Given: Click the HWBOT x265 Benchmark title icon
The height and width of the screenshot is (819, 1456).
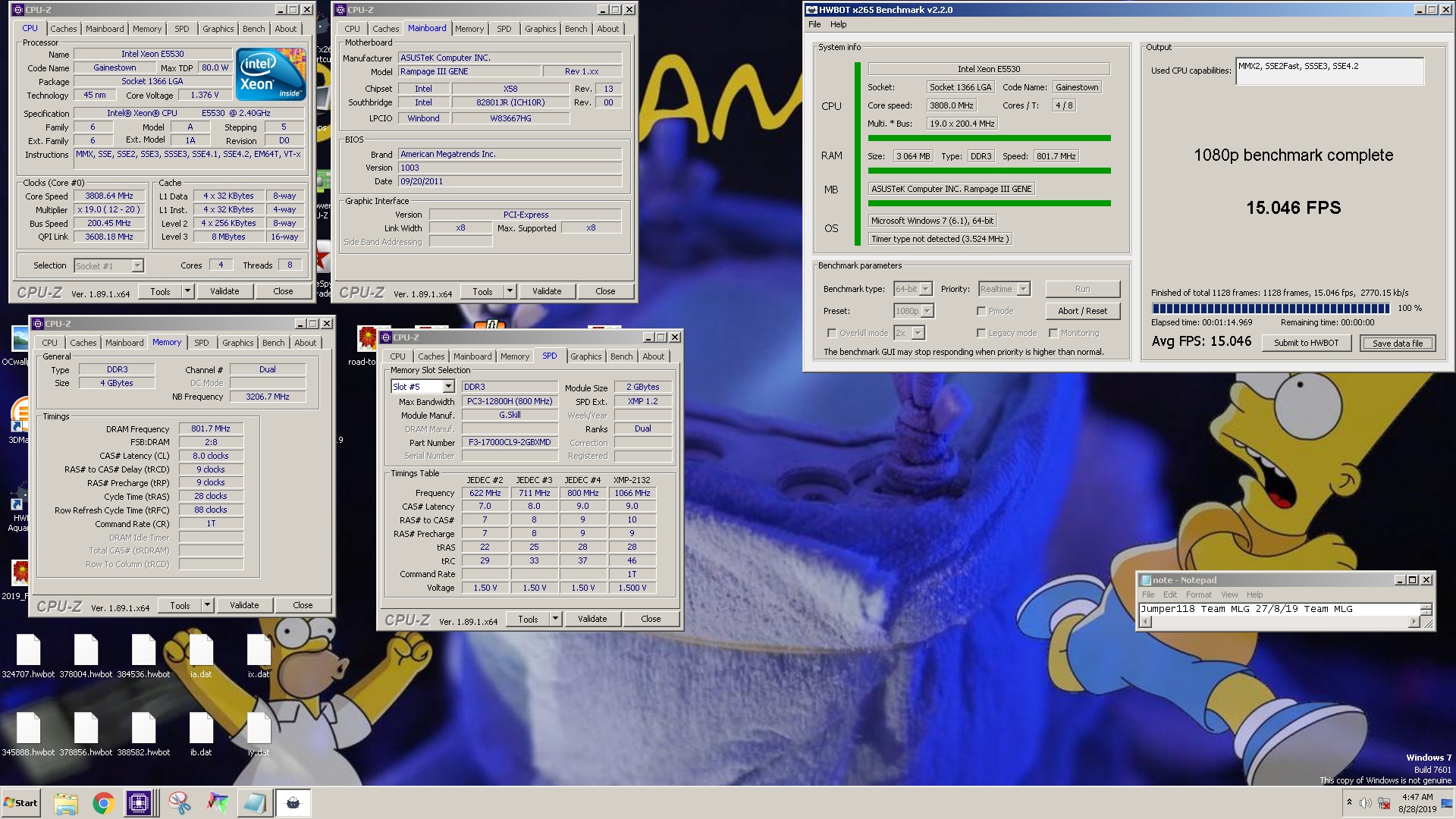Looking at the screenshot, I should pyautogui.click(x=811, y=10).
